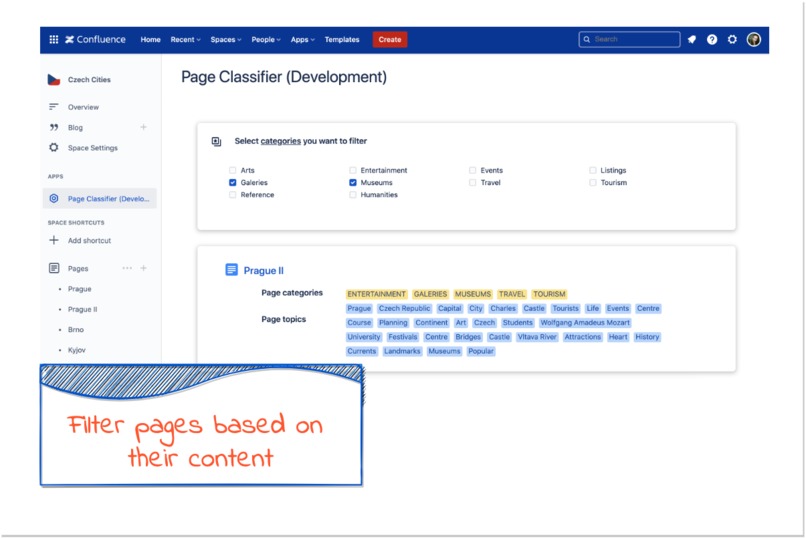Screen dimensions: 806x538
Task: Click the Add shortcut plus icon
Action: [x=53, y=240]
